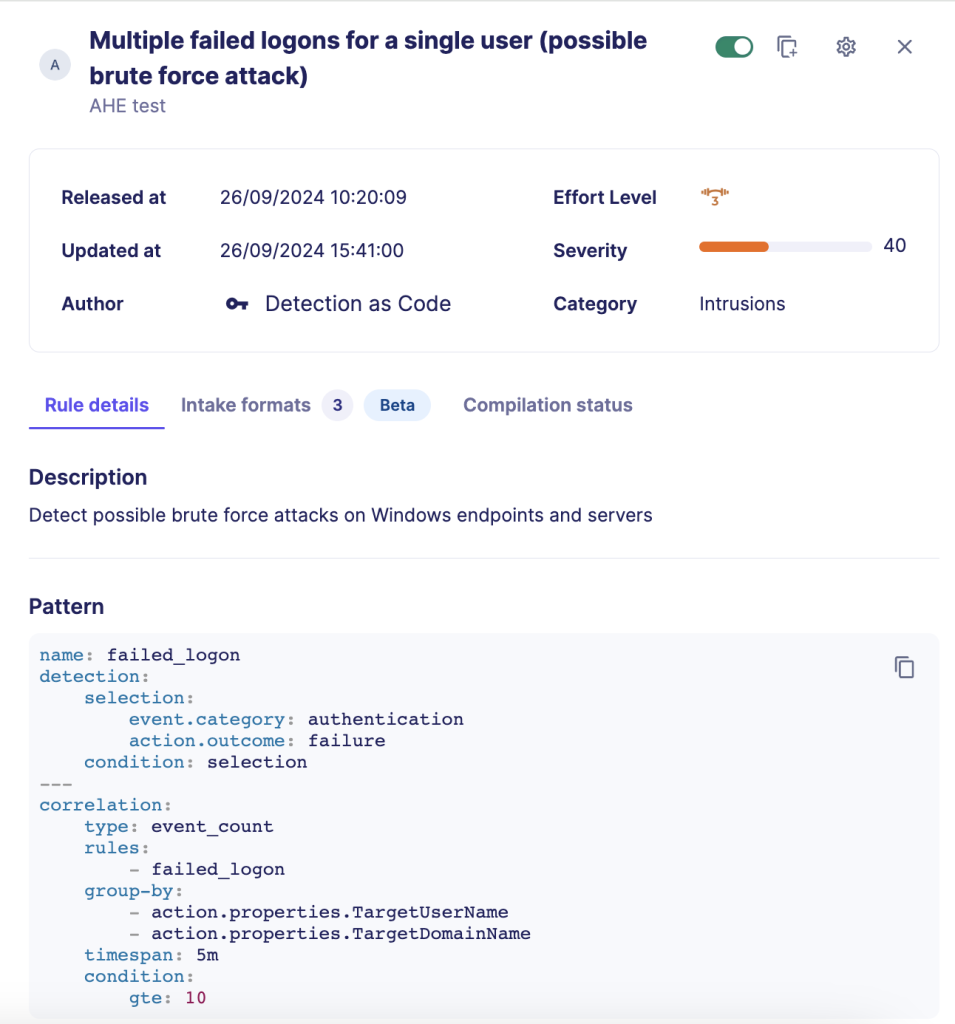Open the Compilation status tab

coord(547,405)
